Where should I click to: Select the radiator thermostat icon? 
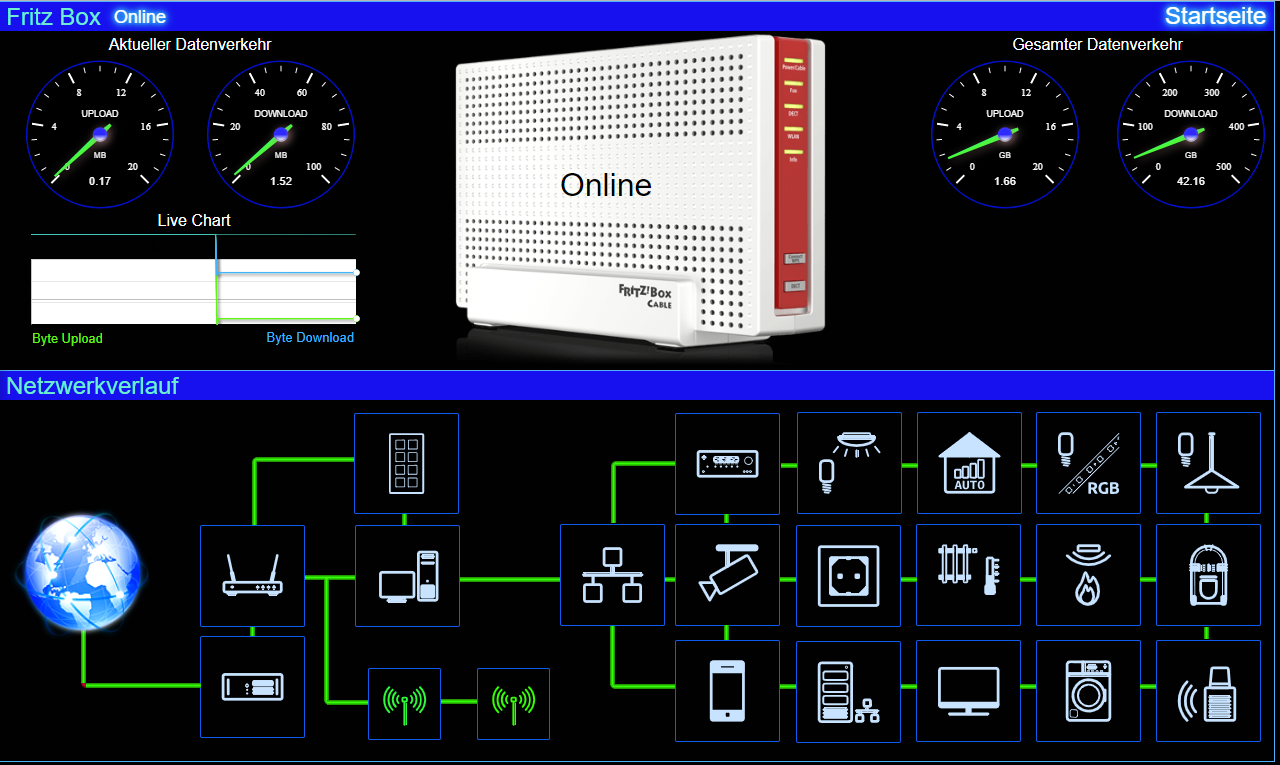[968, 576]
